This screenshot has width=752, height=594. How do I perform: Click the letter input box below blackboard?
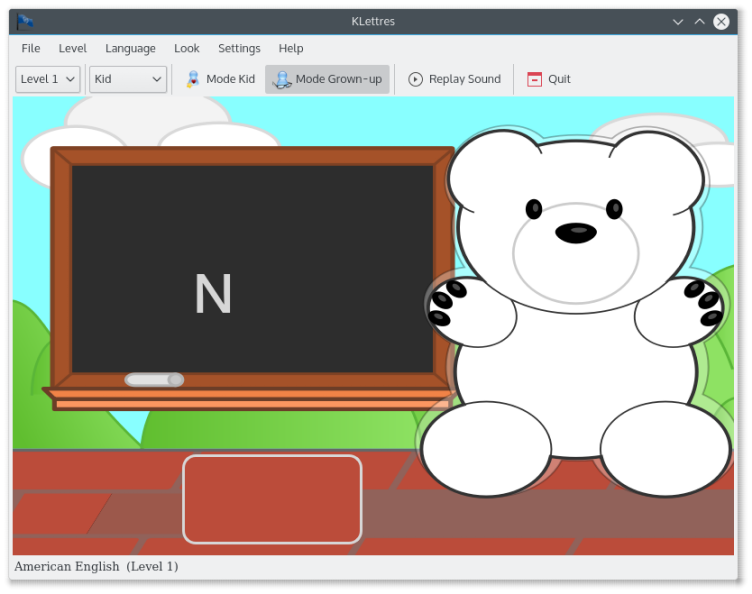point(272,499)
